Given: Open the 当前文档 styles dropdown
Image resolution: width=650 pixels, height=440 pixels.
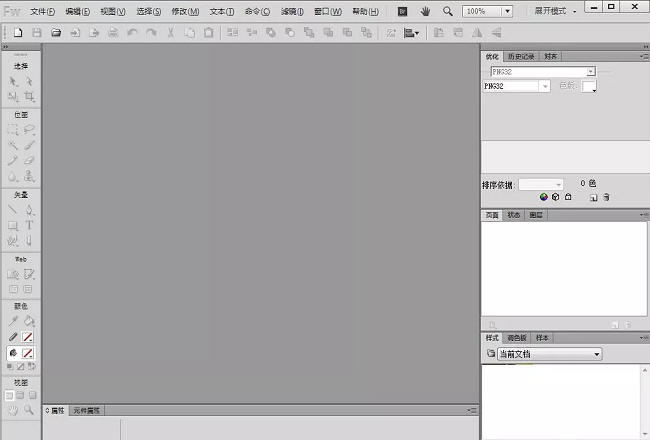Looking at the screenshot, I should [x=549, y=354].
